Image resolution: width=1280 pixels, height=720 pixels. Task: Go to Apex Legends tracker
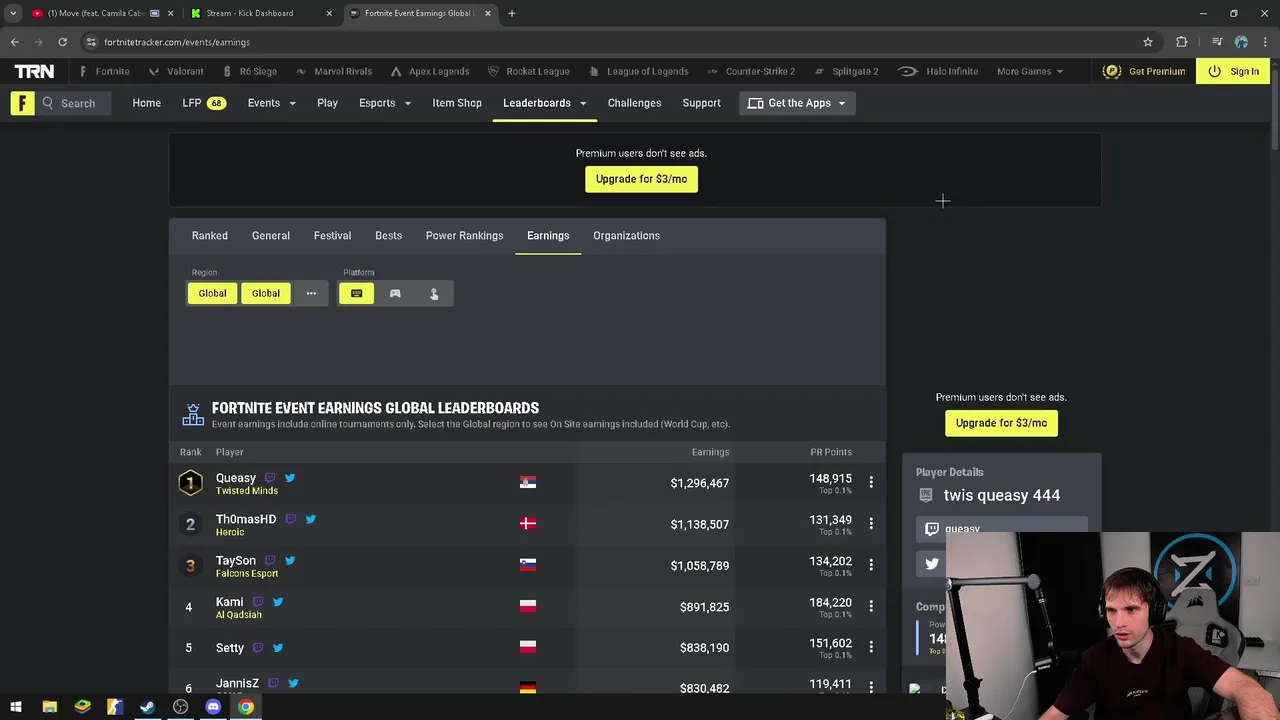[430, 71]
